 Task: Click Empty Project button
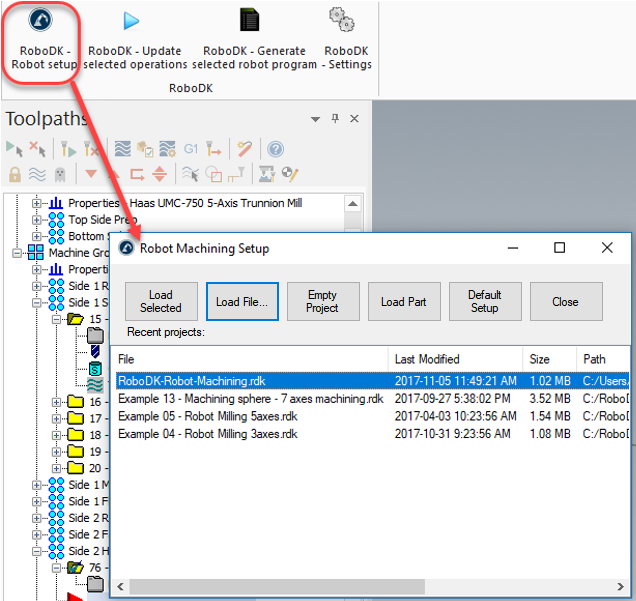tap(323, 301)
